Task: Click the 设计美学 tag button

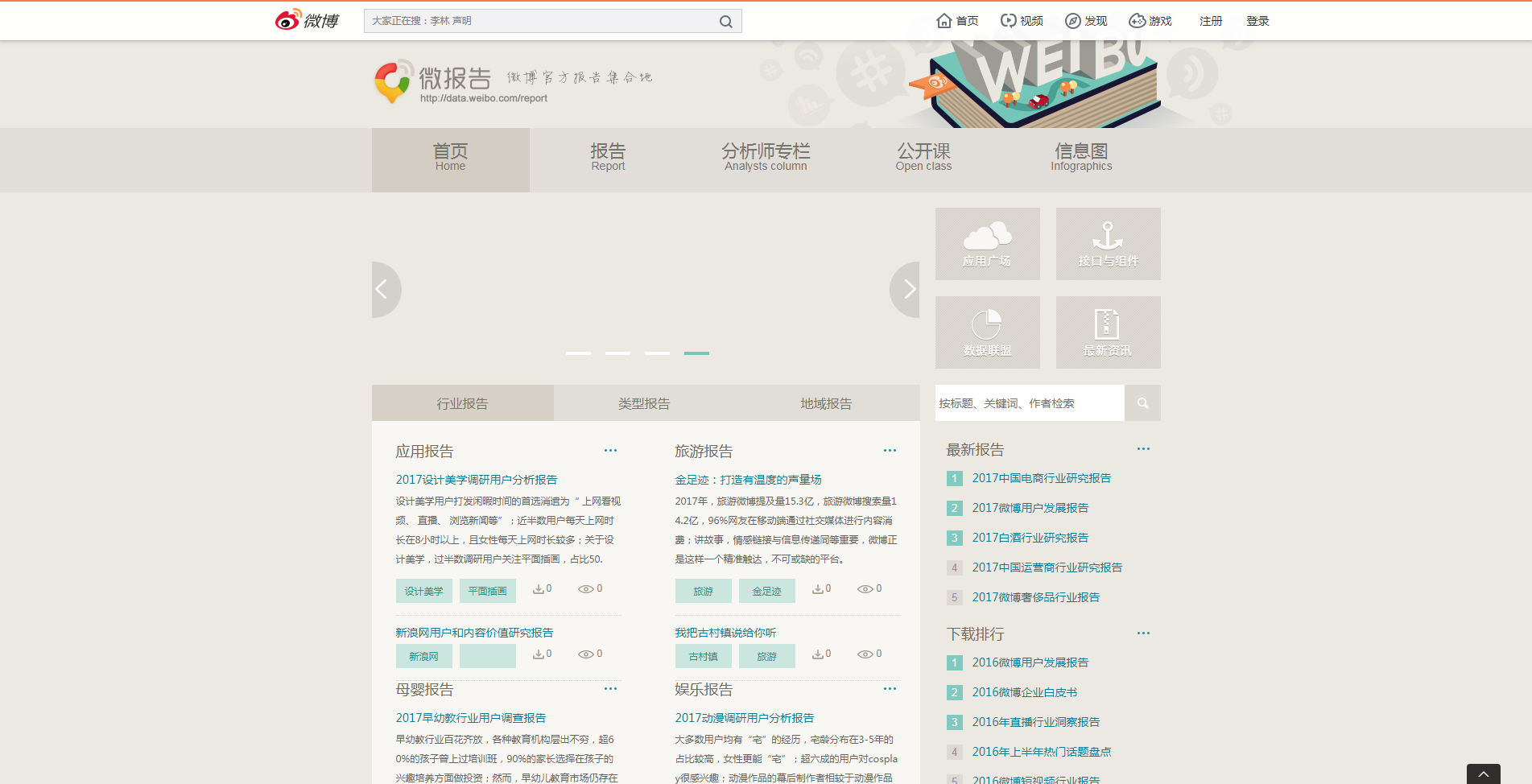Action: pos(424,591)
